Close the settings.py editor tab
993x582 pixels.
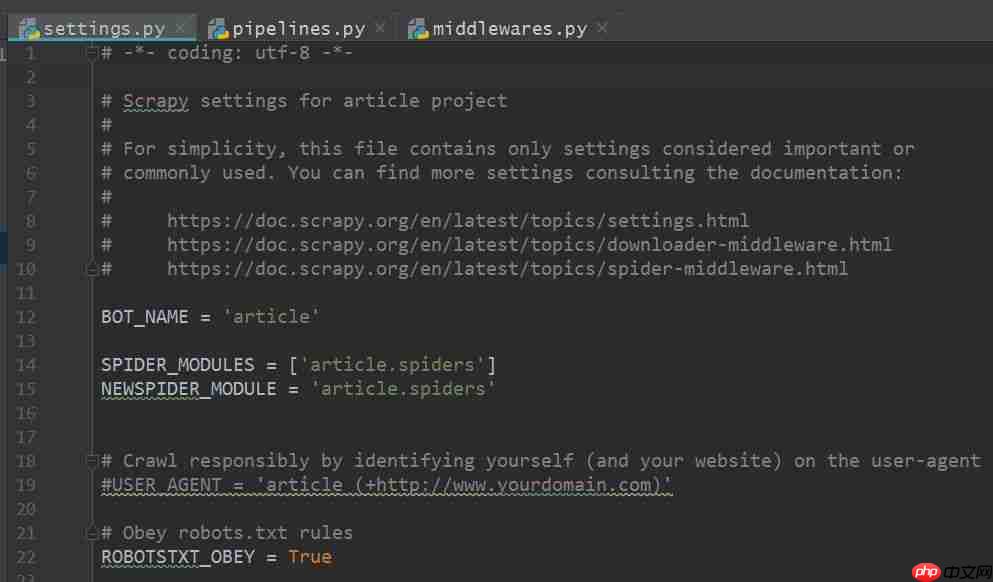(x=180, y=28)
